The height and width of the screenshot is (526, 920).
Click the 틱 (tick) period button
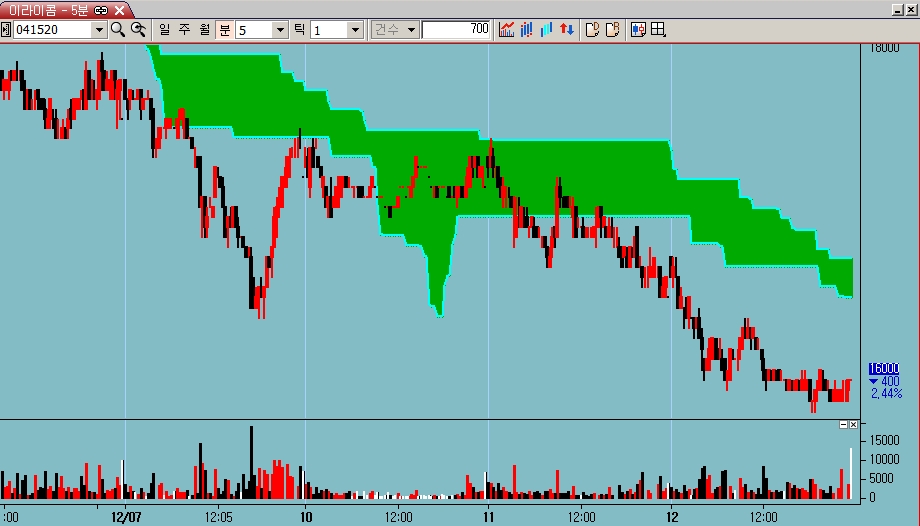298,29
